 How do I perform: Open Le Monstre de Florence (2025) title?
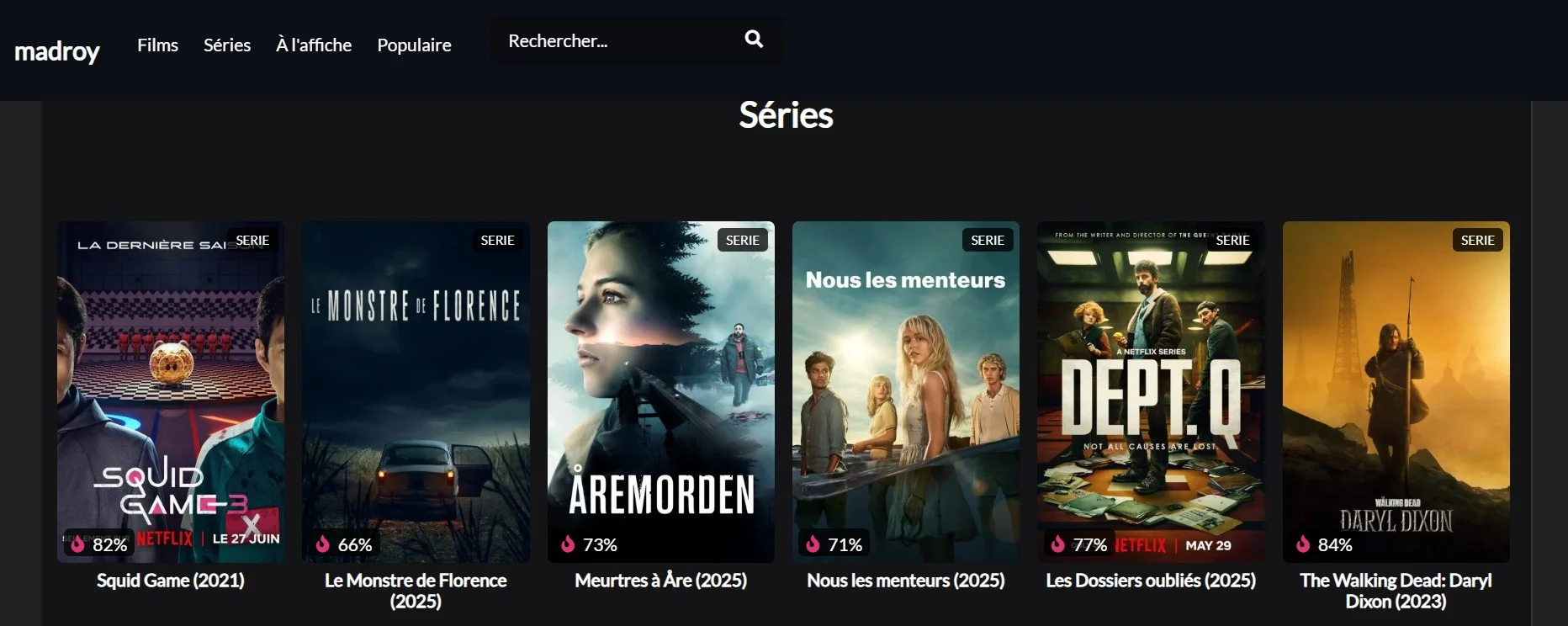click(416, 591)
